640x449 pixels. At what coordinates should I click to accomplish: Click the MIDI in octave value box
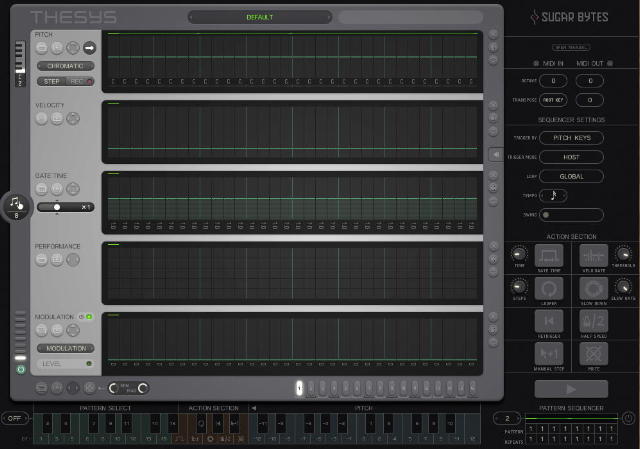click(553, 81)
